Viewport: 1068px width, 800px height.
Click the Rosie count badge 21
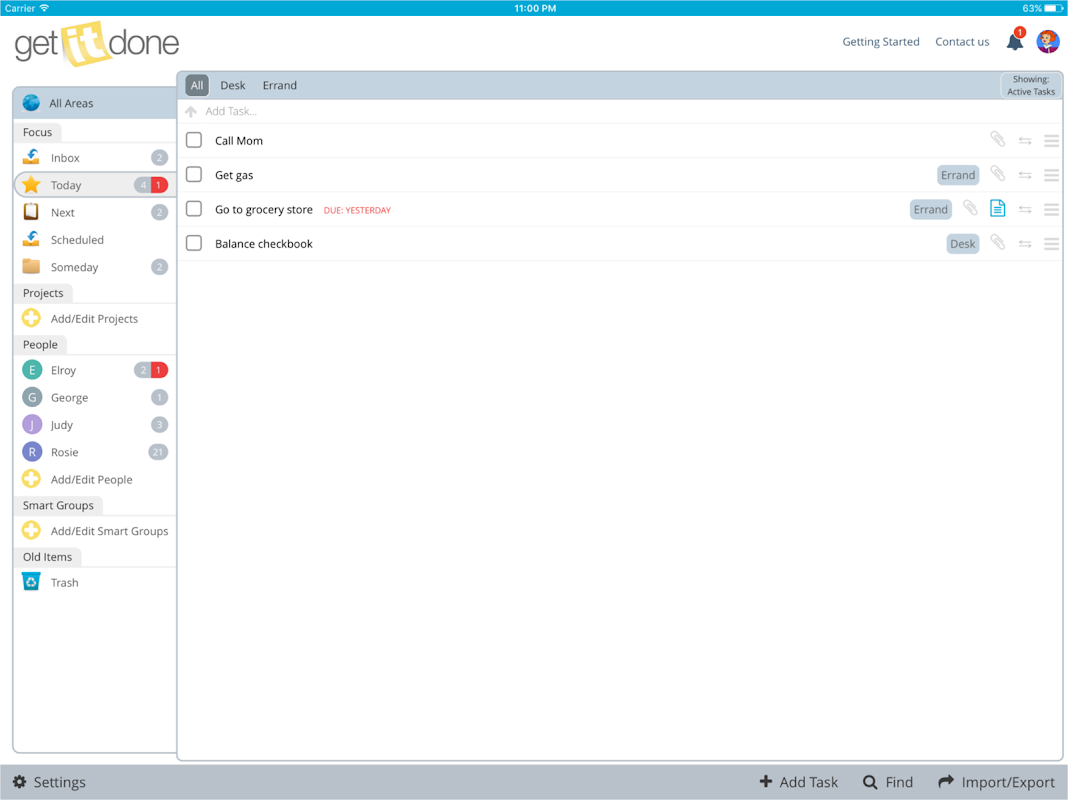(x=158, y=451)
